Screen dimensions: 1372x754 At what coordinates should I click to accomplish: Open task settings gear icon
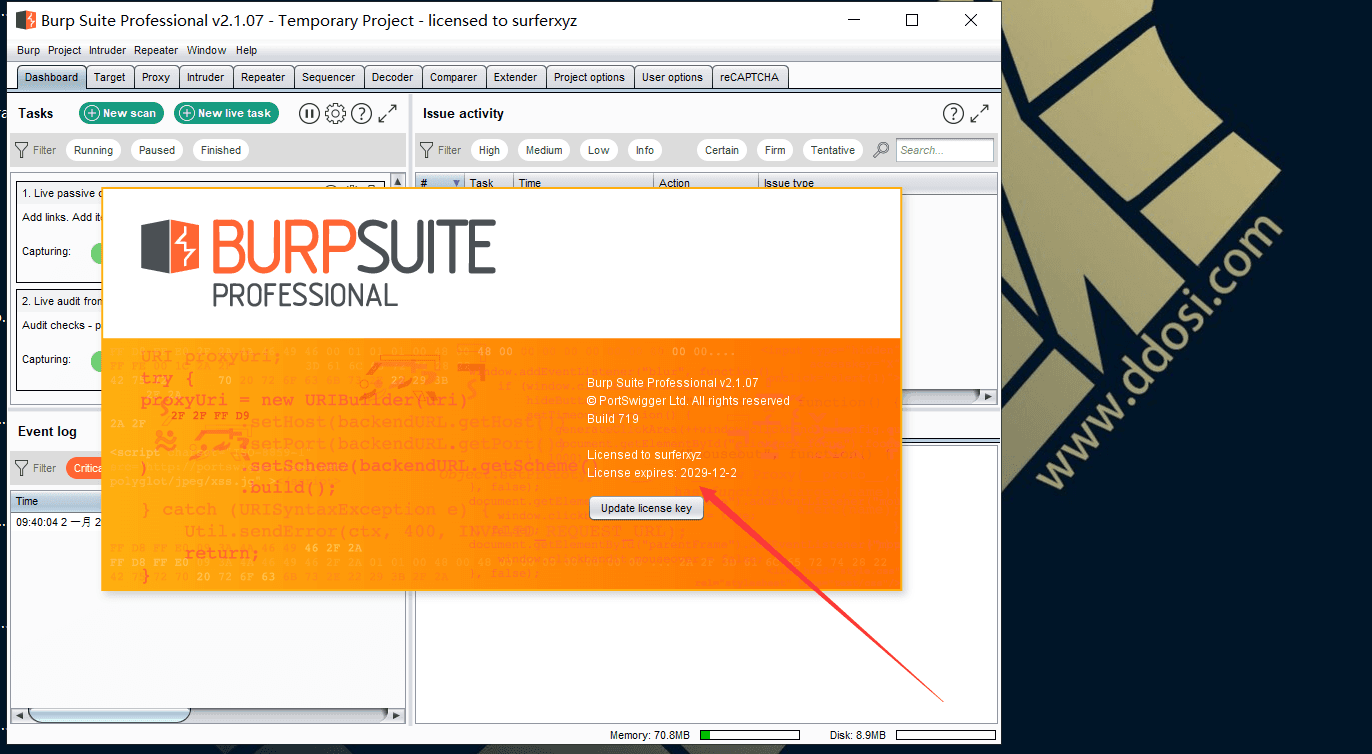(x=335, y=114)
